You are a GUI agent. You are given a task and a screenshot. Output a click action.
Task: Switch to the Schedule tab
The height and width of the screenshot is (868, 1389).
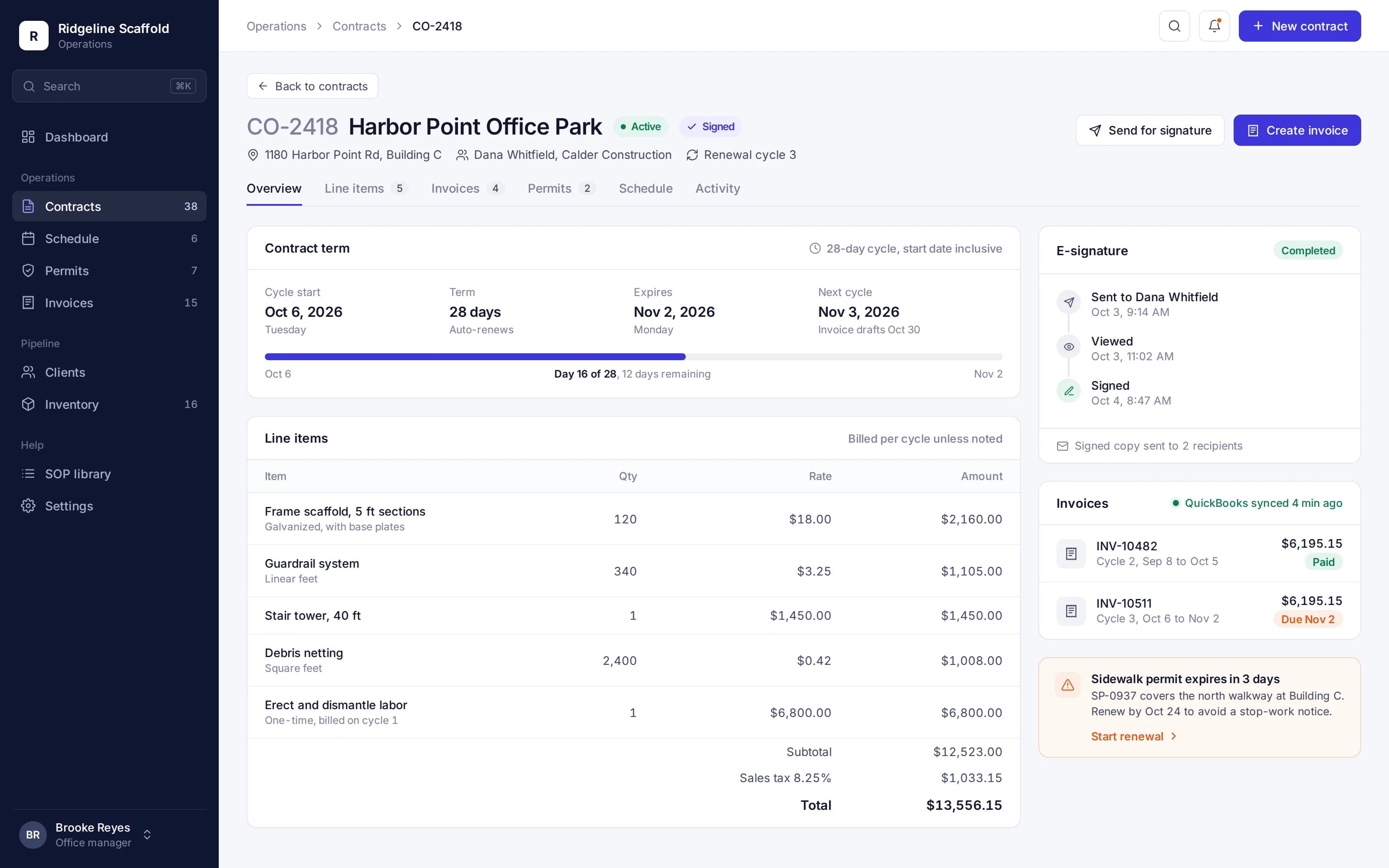645,188
